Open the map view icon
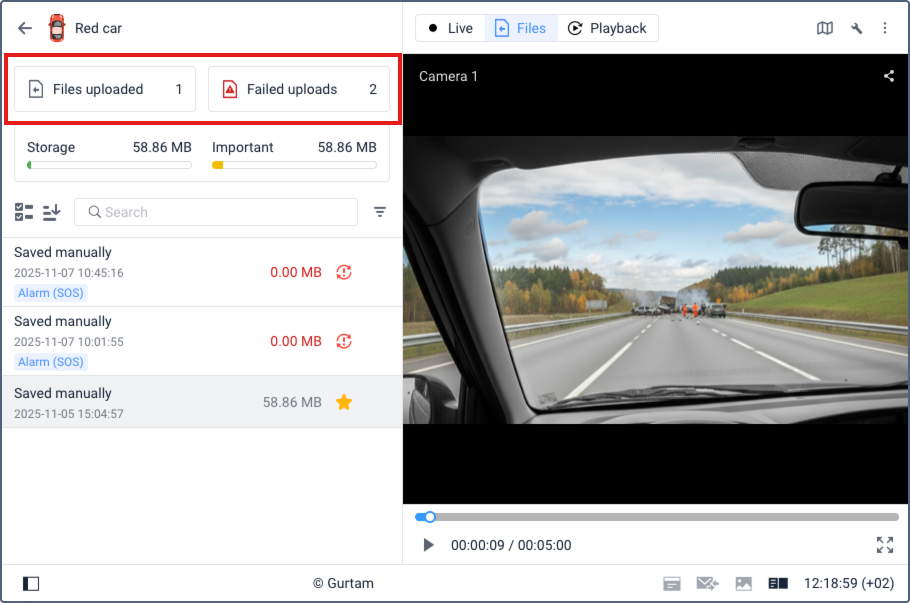The image size is (910, 603). pyautogui.click(x=825, y=28)
